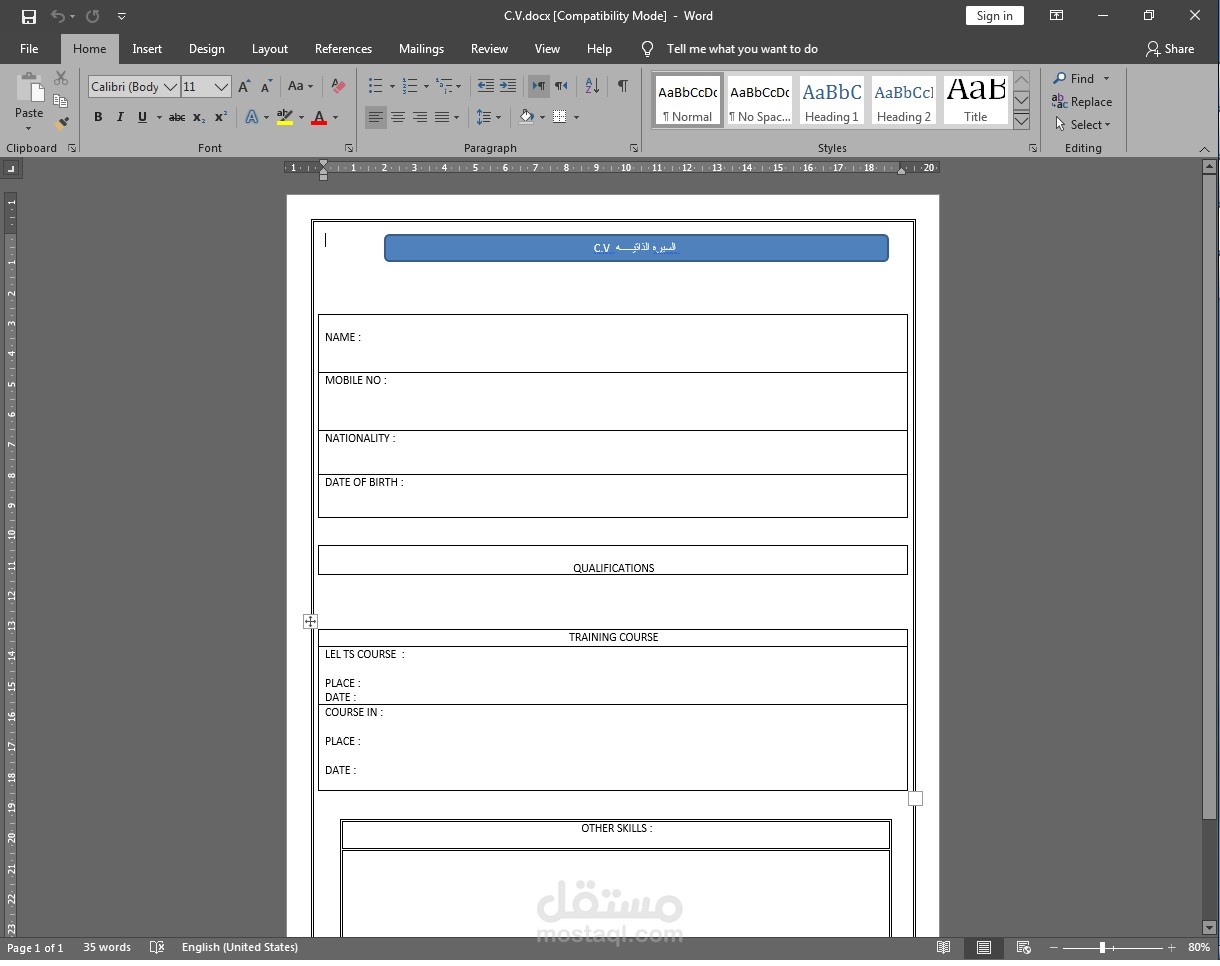The image size is (1220, 966).
Task: Toggle Underline formatting
Action: pyautogui.click(x=142, y=117)
